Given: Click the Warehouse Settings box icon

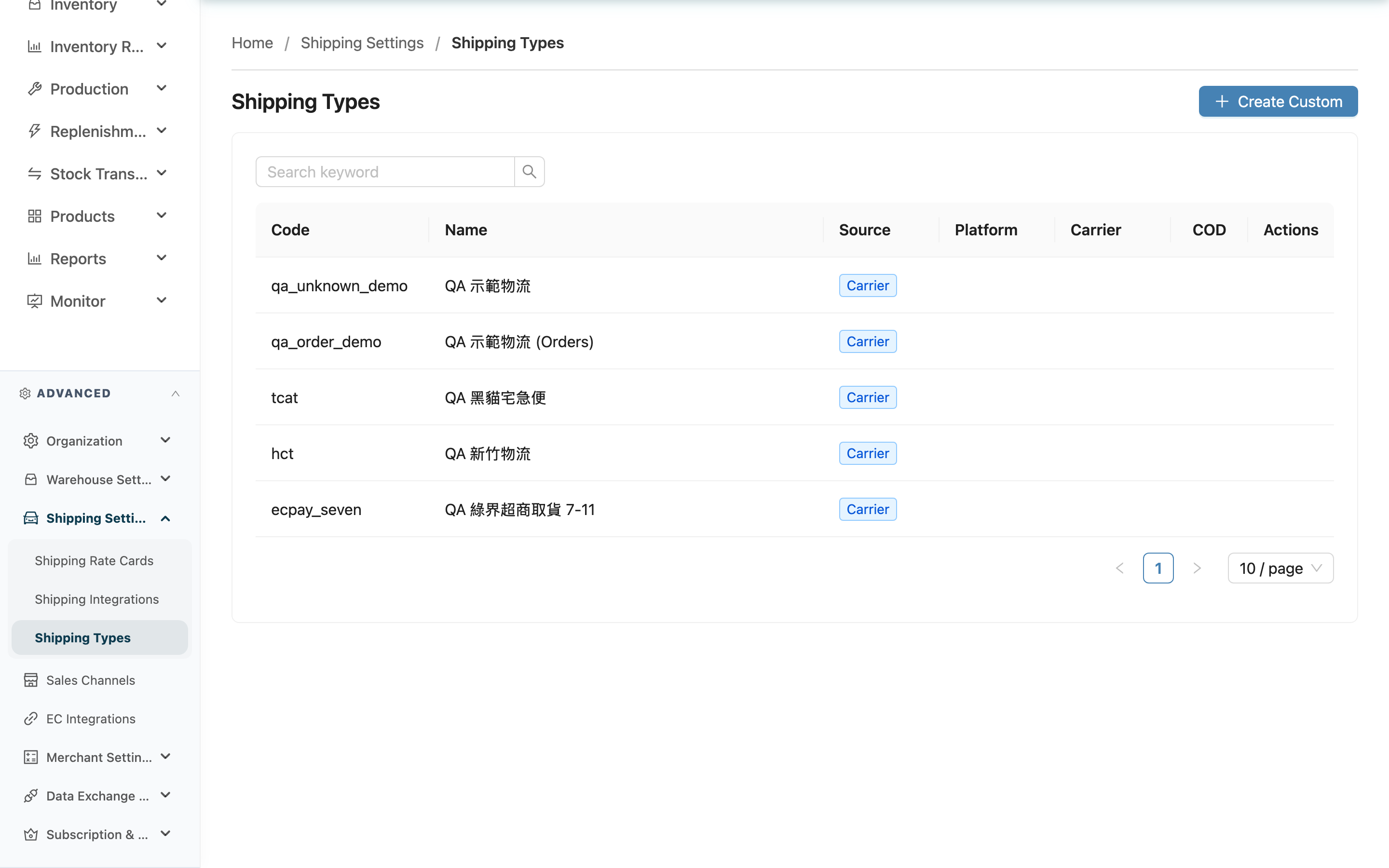Looking at the screenshot, I should [x=31, y=479].
